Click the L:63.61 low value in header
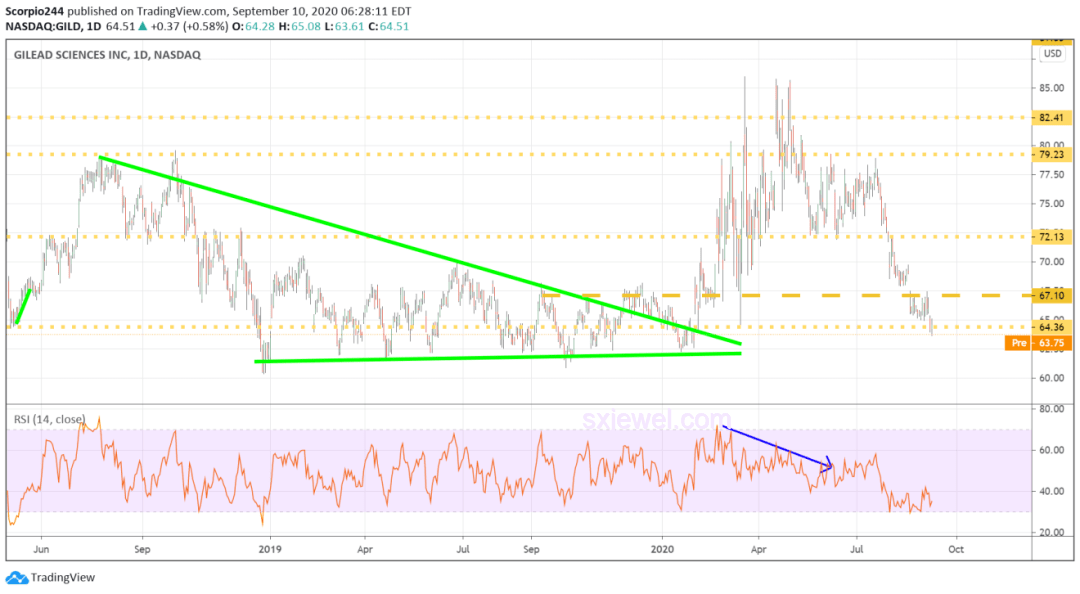This screenshot has width=1080, height=594. coord(344,26)
